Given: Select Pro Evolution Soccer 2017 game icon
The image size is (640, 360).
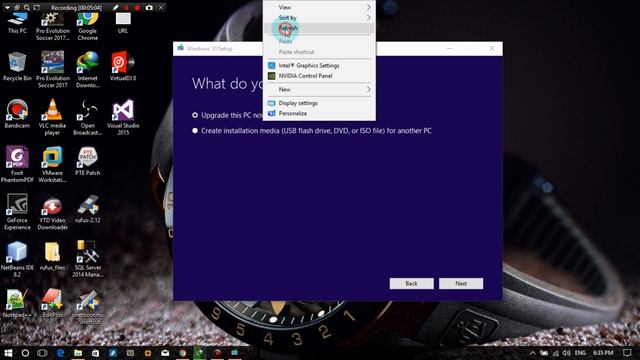Looking at the screenshot, I should pos(52,69).
